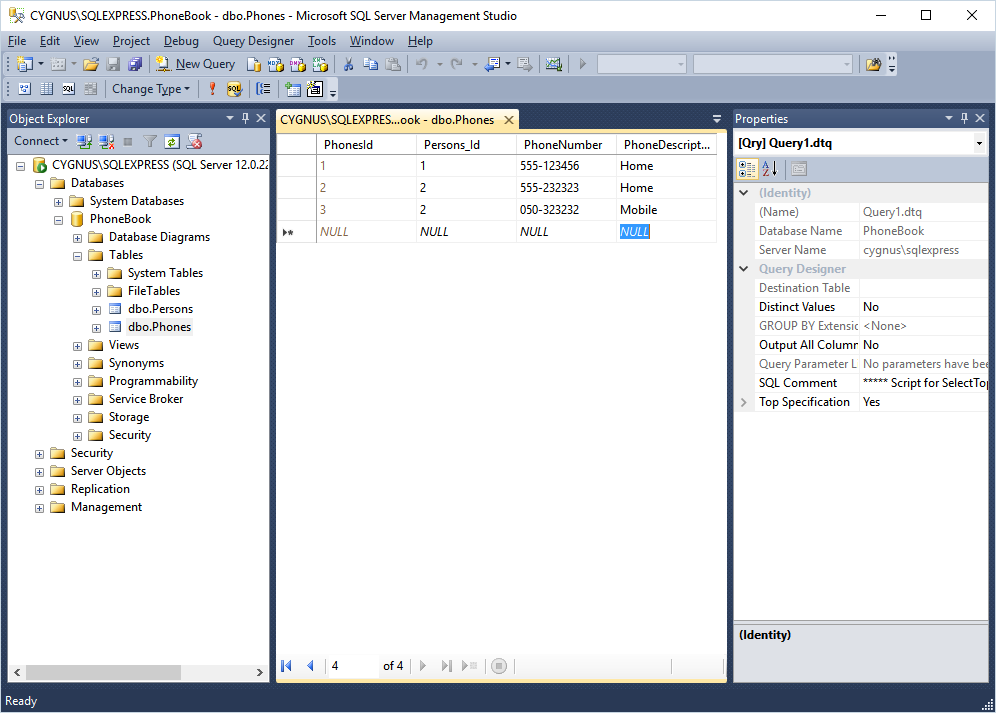Expand the dbo.Phones table node
This screenshot has width=996, height=713.
[x=97, y=328]
